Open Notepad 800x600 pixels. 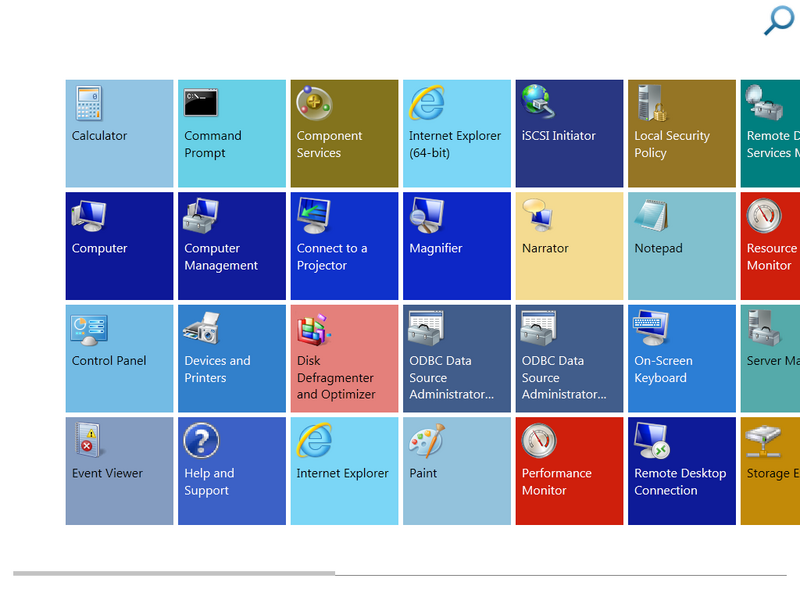point(682,246)
